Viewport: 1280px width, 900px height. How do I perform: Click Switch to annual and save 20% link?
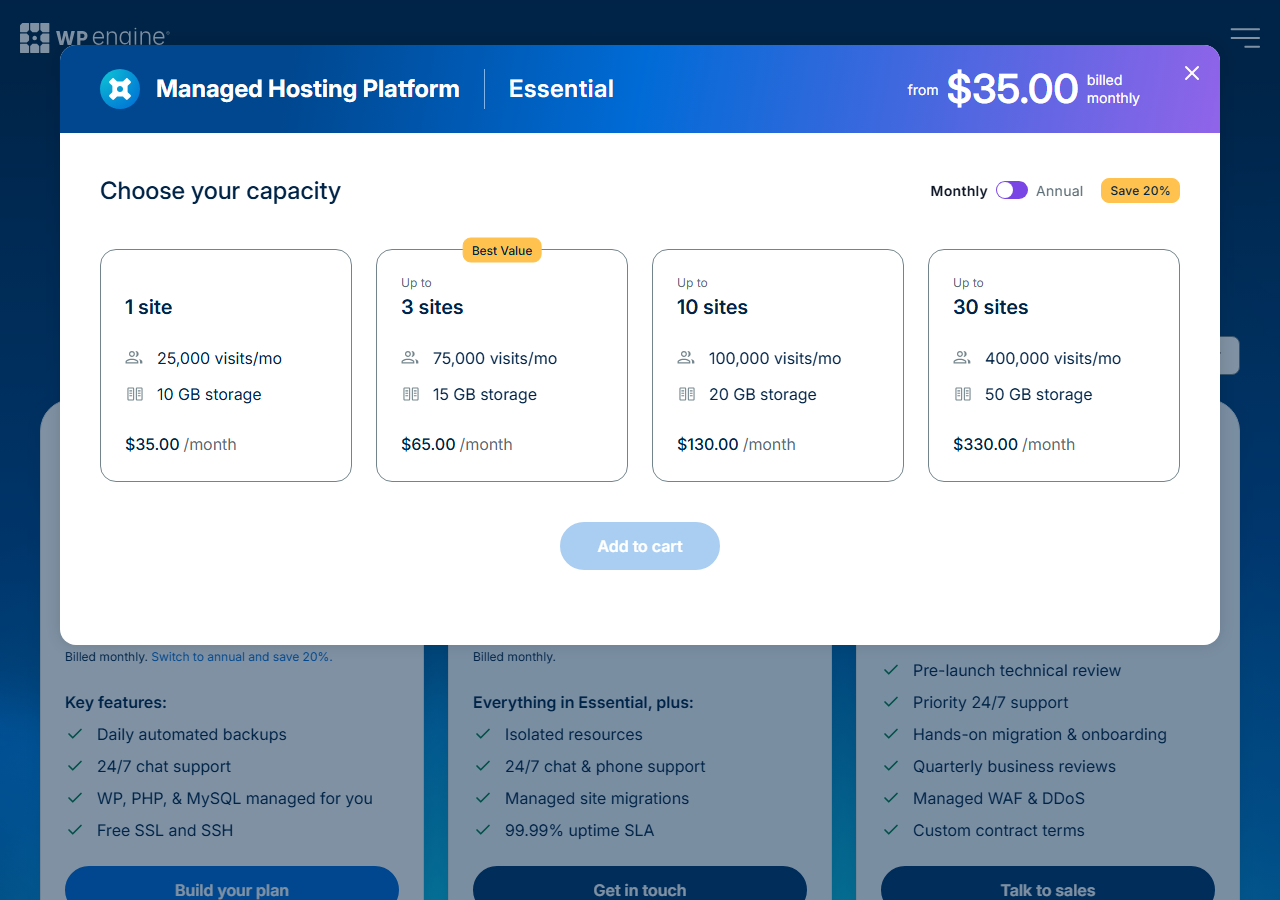click(x=242, y=657)
